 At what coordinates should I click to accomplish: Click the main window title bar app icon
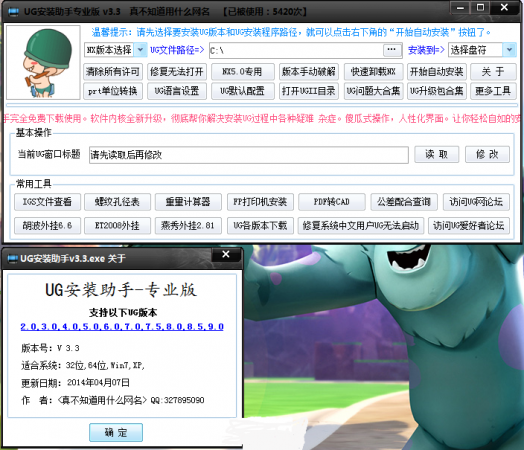coord(13,12)
